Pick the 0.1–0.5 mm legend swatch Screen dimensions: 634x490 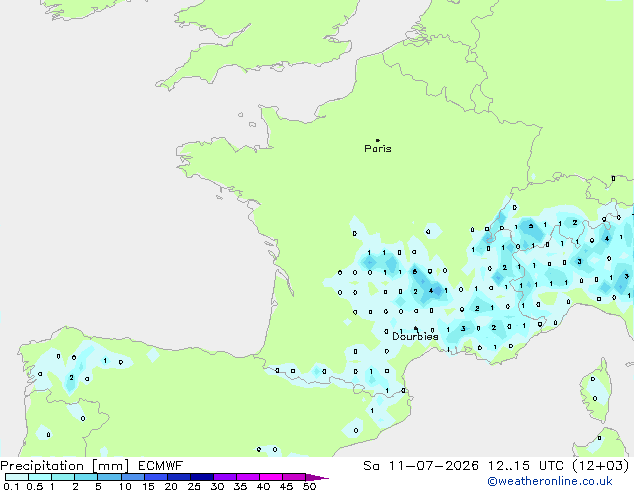pyautogui.click(x=17, y=477)
